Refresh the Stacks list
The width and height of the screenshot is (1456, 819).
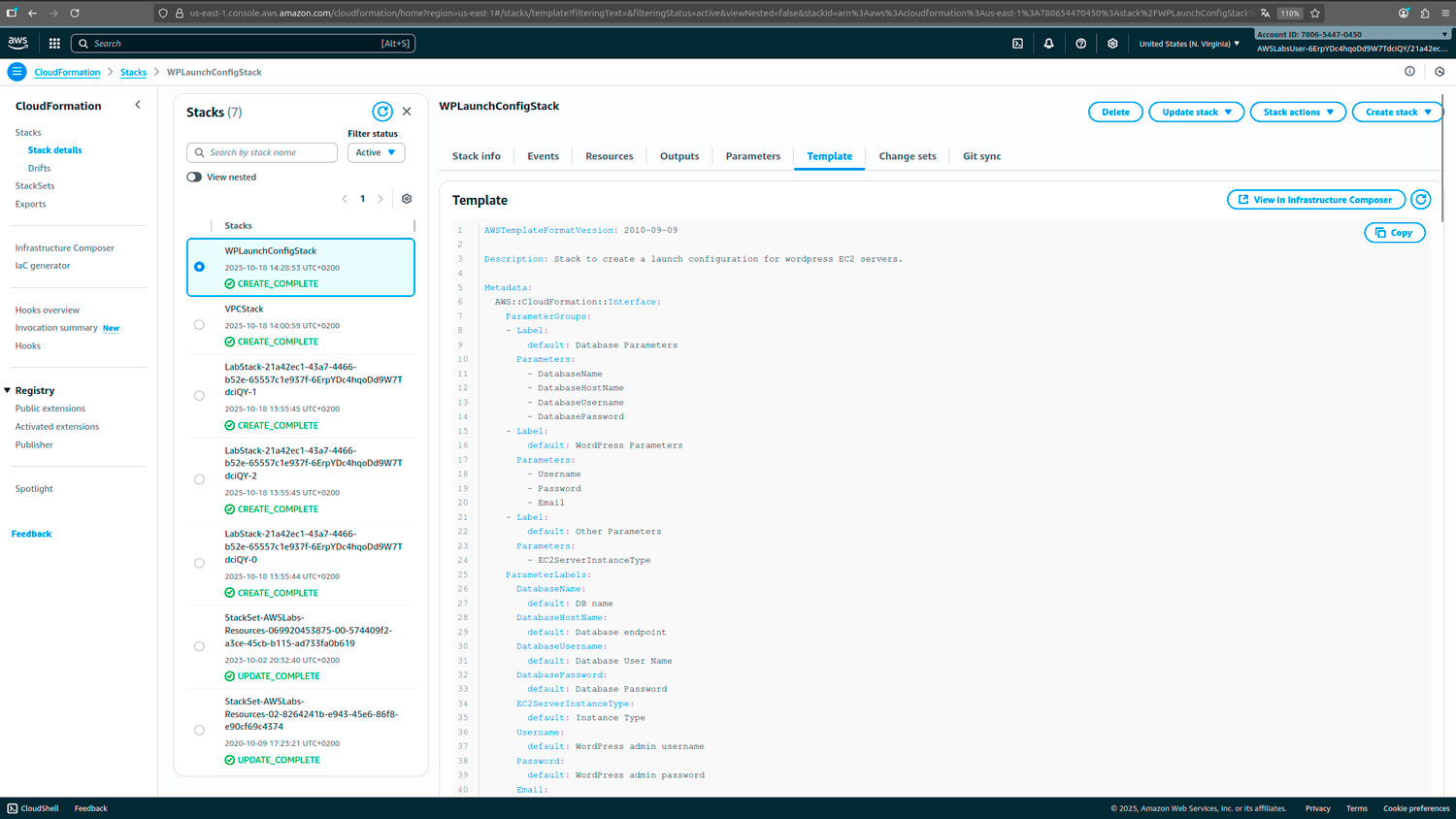382,112
